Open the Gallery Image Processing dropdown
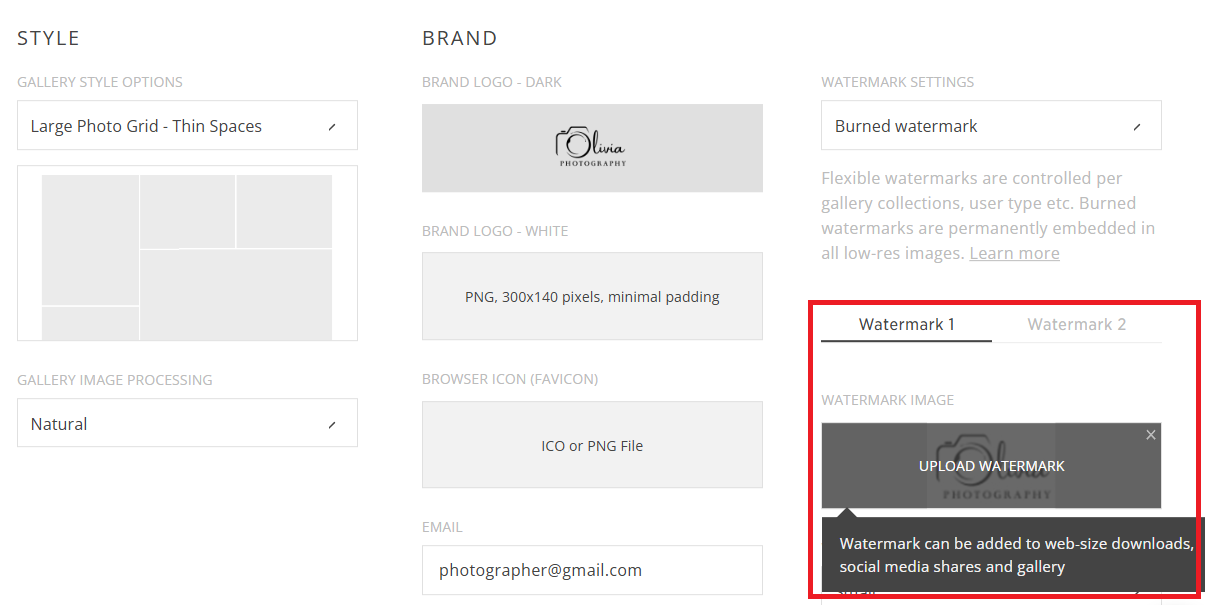The image size is (1205, 605). click(x=187, y=423)
